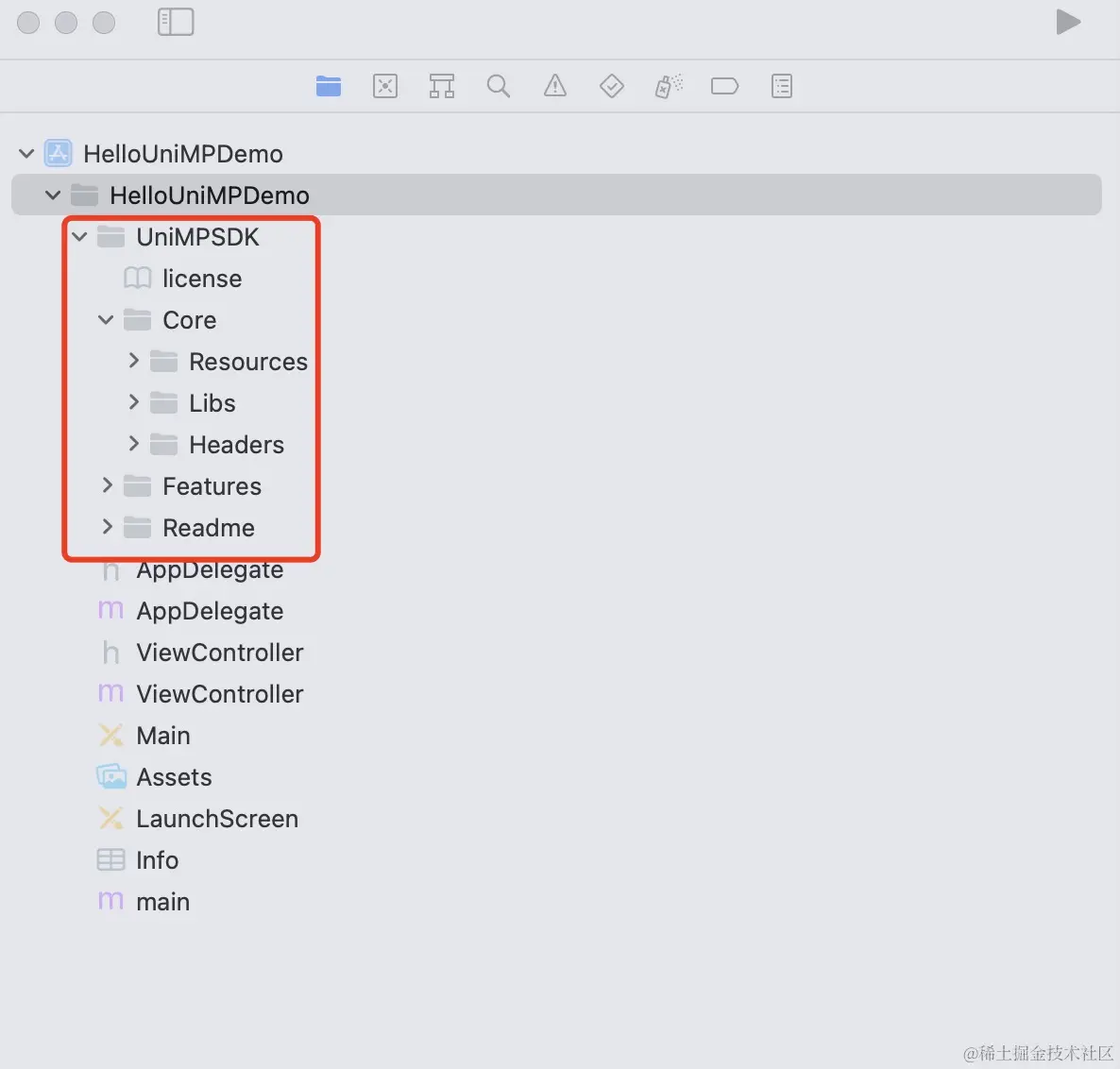Open the Source Control navigator tab

(x=385, y=86)
